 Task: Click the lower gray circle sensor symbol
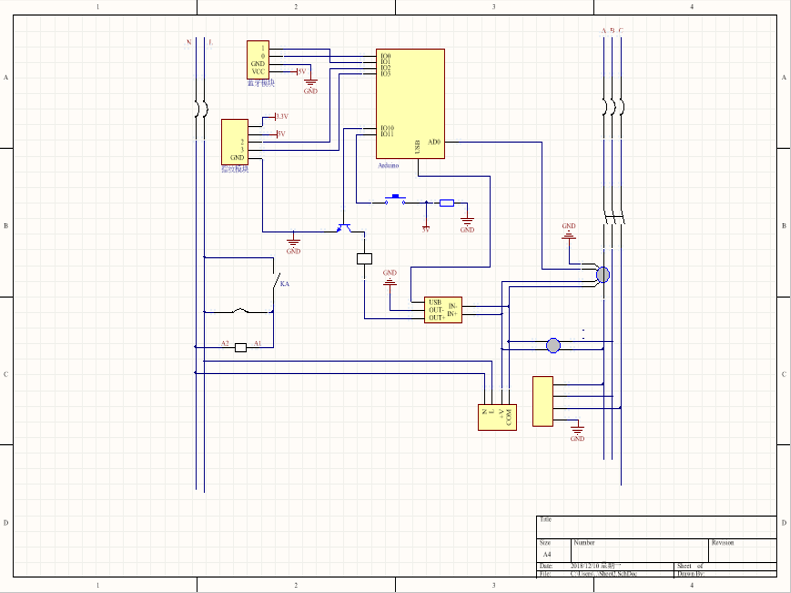(553, 346)
